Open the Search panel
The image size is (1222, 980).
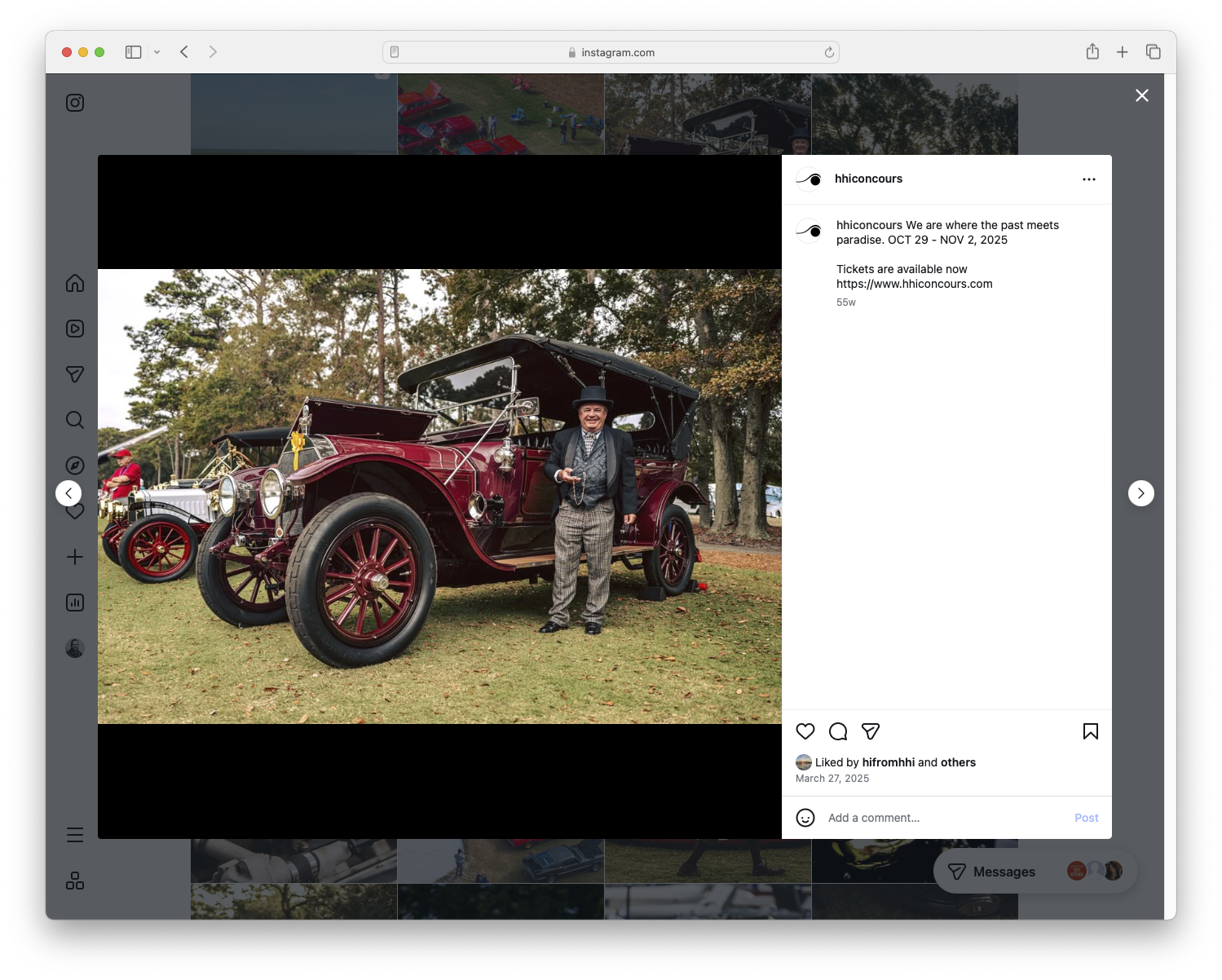point(74,420)
